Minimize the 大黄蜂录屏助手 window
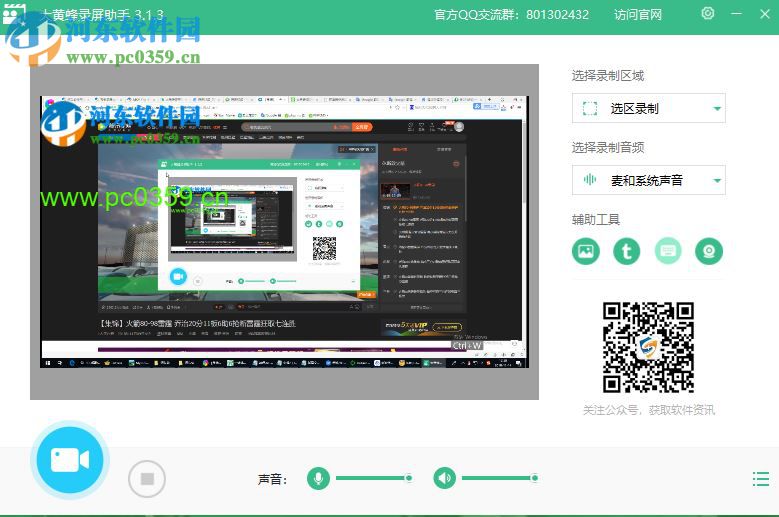Viewport: 779px width, 517px height. (736, 13)
